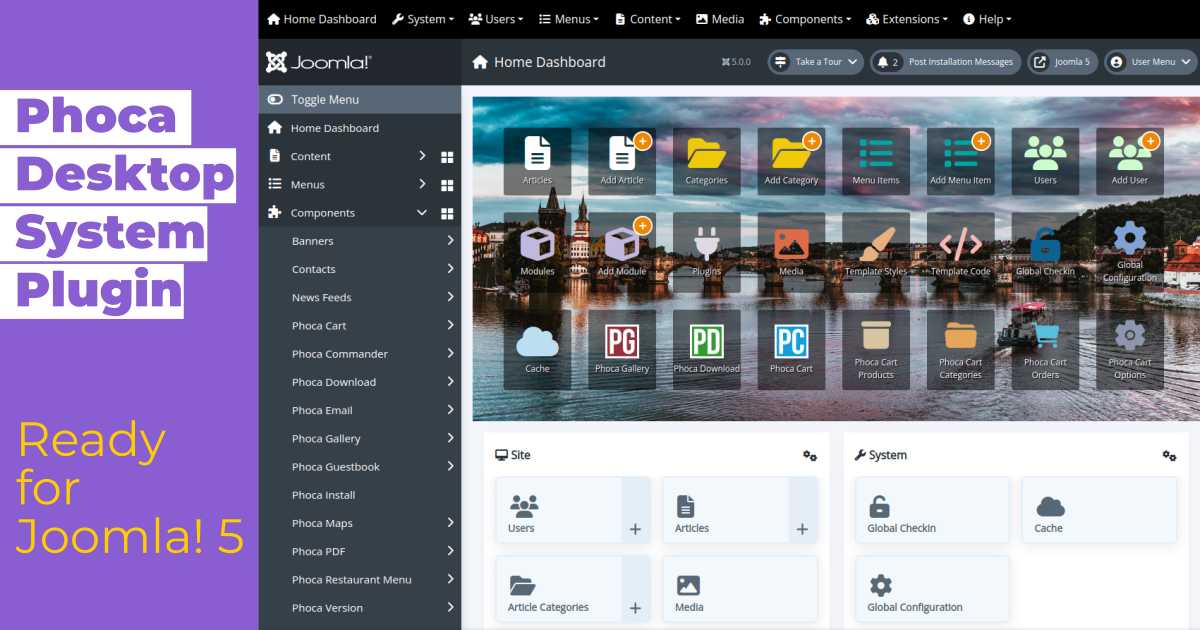Click Home Dashboard in top menu bar
Screen dimensions: 1200x630
322,19
